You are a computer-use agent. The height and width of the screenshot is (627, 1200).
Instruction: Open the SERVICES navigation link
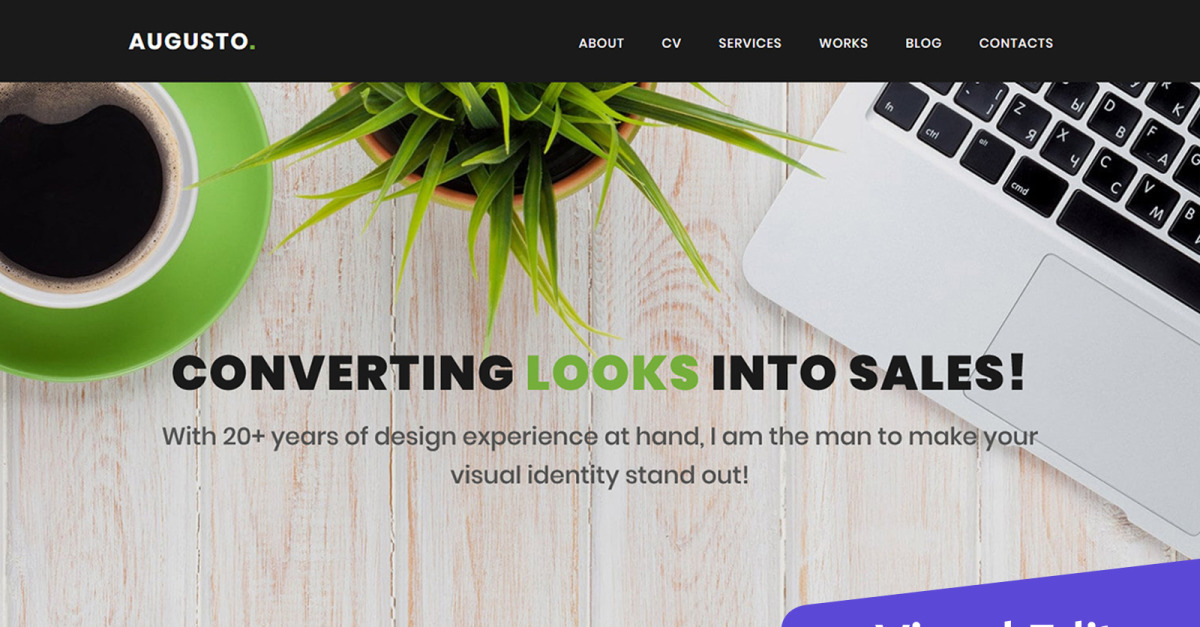(x=750, y=43)
